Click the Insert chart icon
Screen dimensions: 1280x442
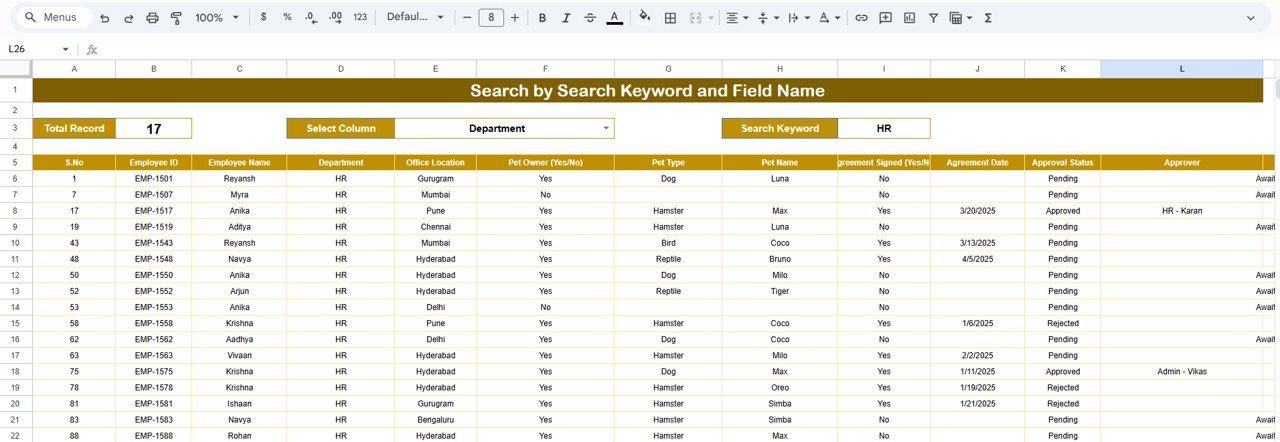tap(909, 18)
